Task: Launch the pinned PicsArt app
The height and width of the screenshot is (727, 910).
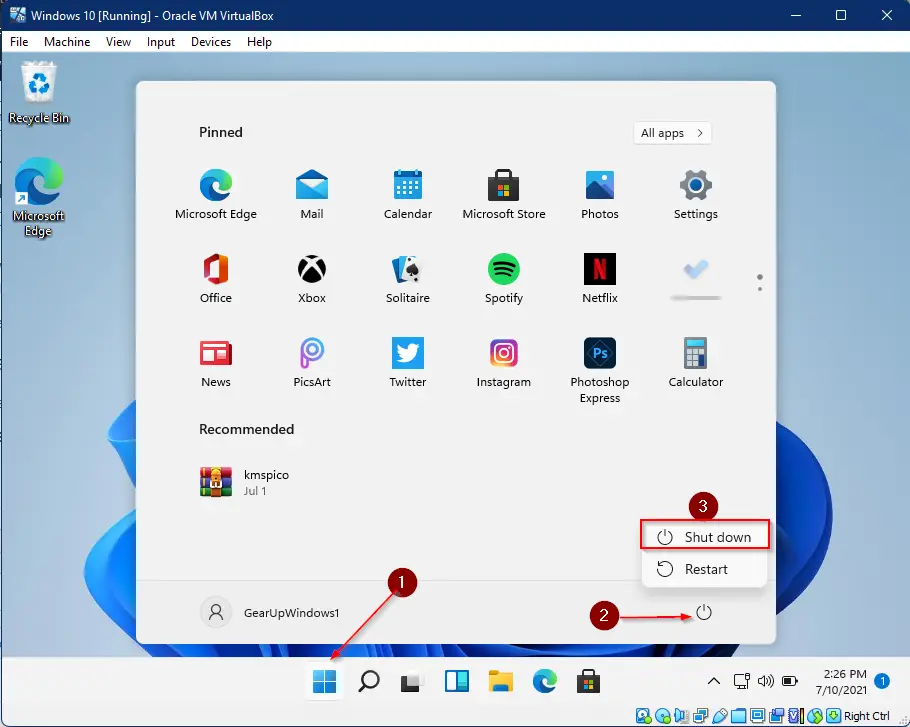Action: coord(312,363)
